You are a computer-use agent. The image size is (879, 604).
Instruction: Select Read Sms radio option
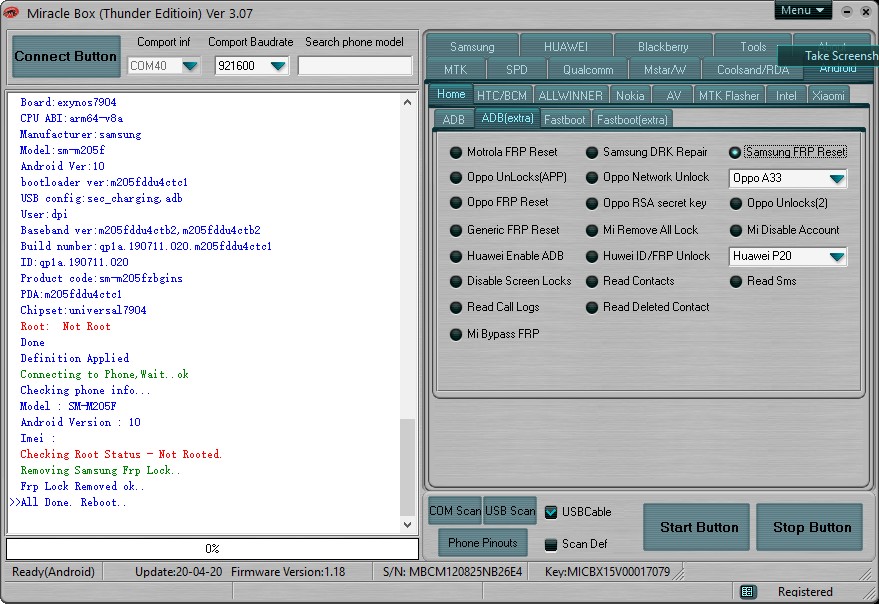pyautogui.click(x=735, y=282)
